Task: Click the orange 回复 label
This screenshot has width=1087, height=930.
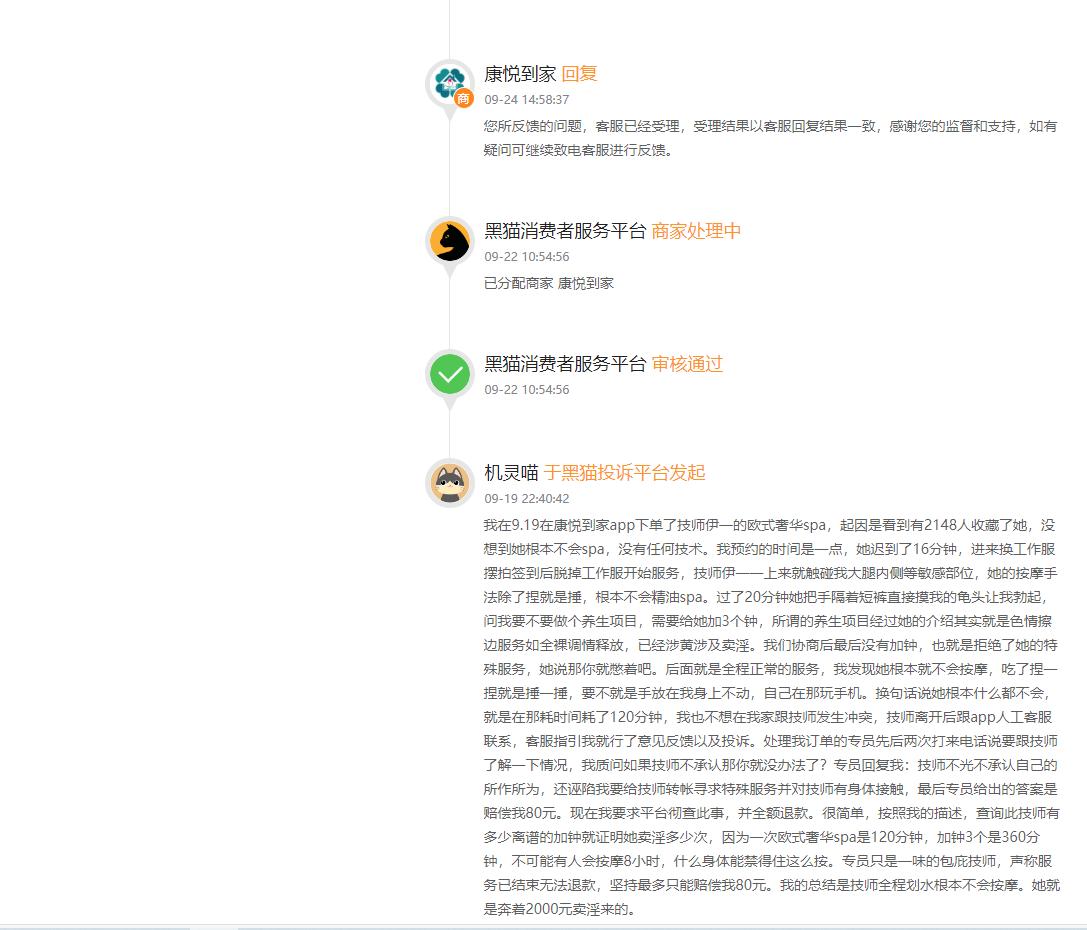Action: pyautogui.click(x=579, y=74)
